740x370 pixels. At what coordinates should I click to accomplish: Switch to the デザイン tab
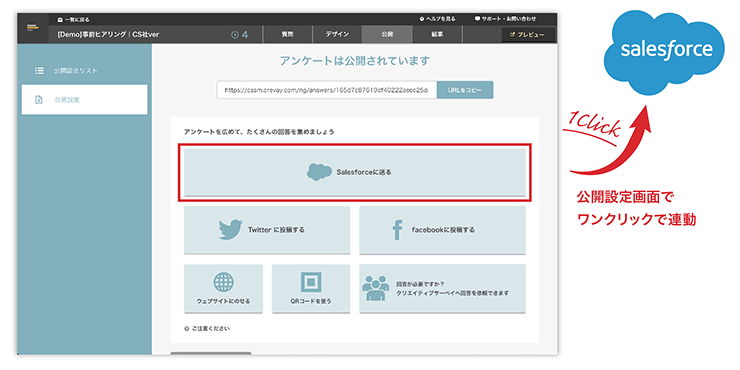(337, 34)
